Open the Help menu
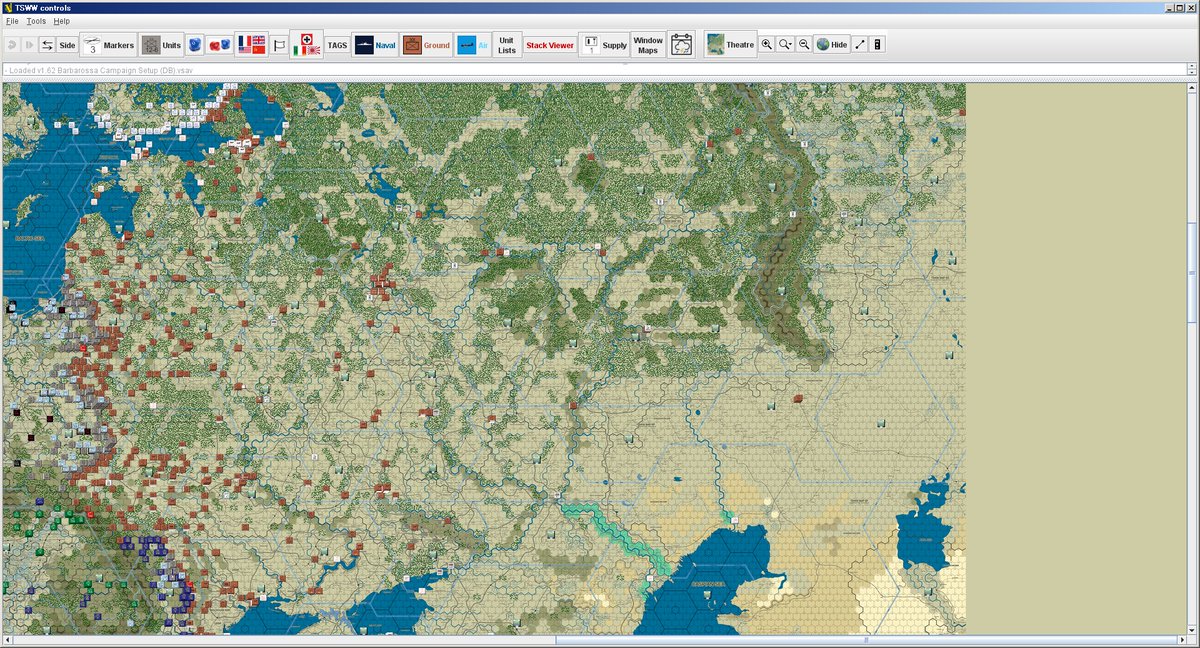Viewport: 1200px width, 648px height. coord(62,21)
